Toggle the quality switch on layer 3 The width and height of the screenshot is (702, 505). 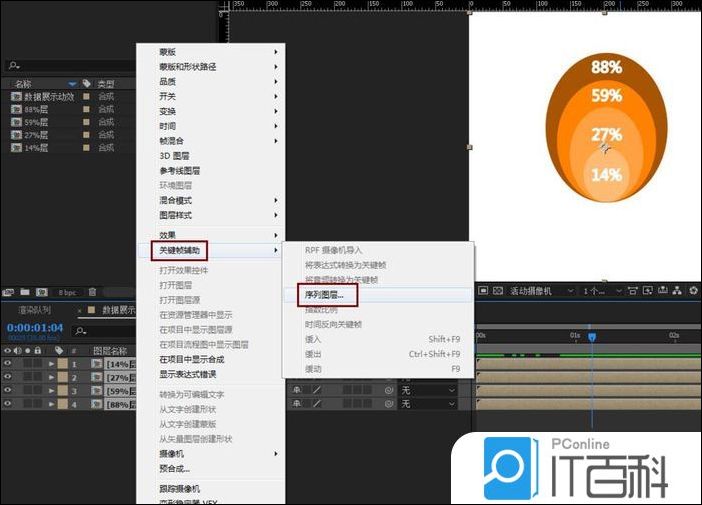(x=317, y=390)
